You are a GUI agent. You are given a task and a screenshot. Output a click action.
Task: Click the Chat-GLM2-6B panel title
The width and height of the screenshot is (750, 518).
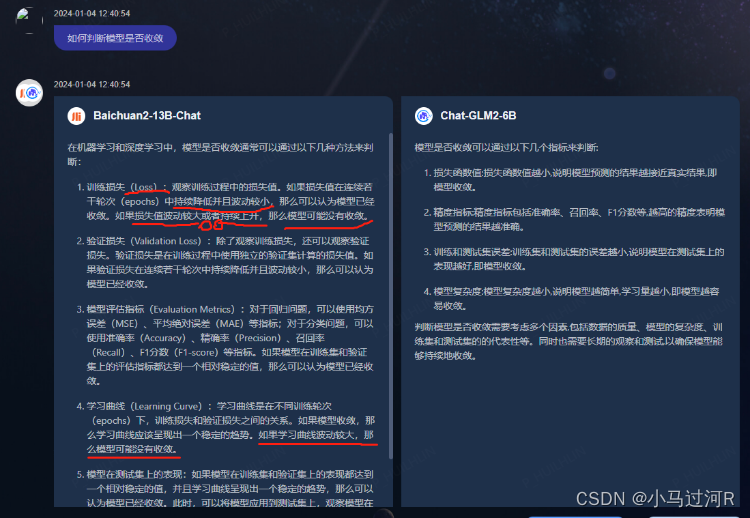coord(478,116)
